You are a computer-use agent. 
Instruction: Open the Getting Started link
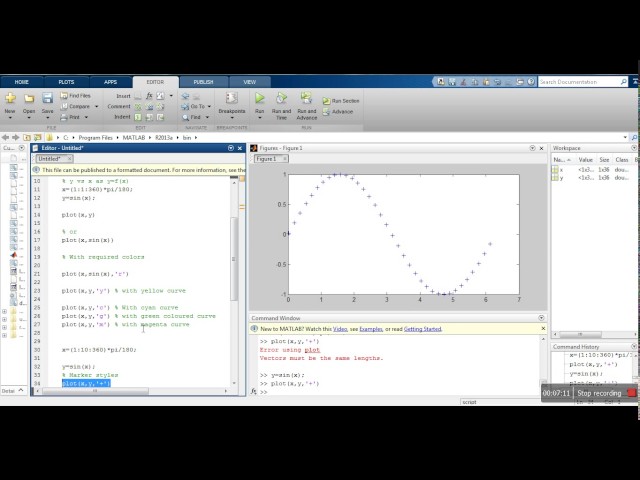[422, 329]
